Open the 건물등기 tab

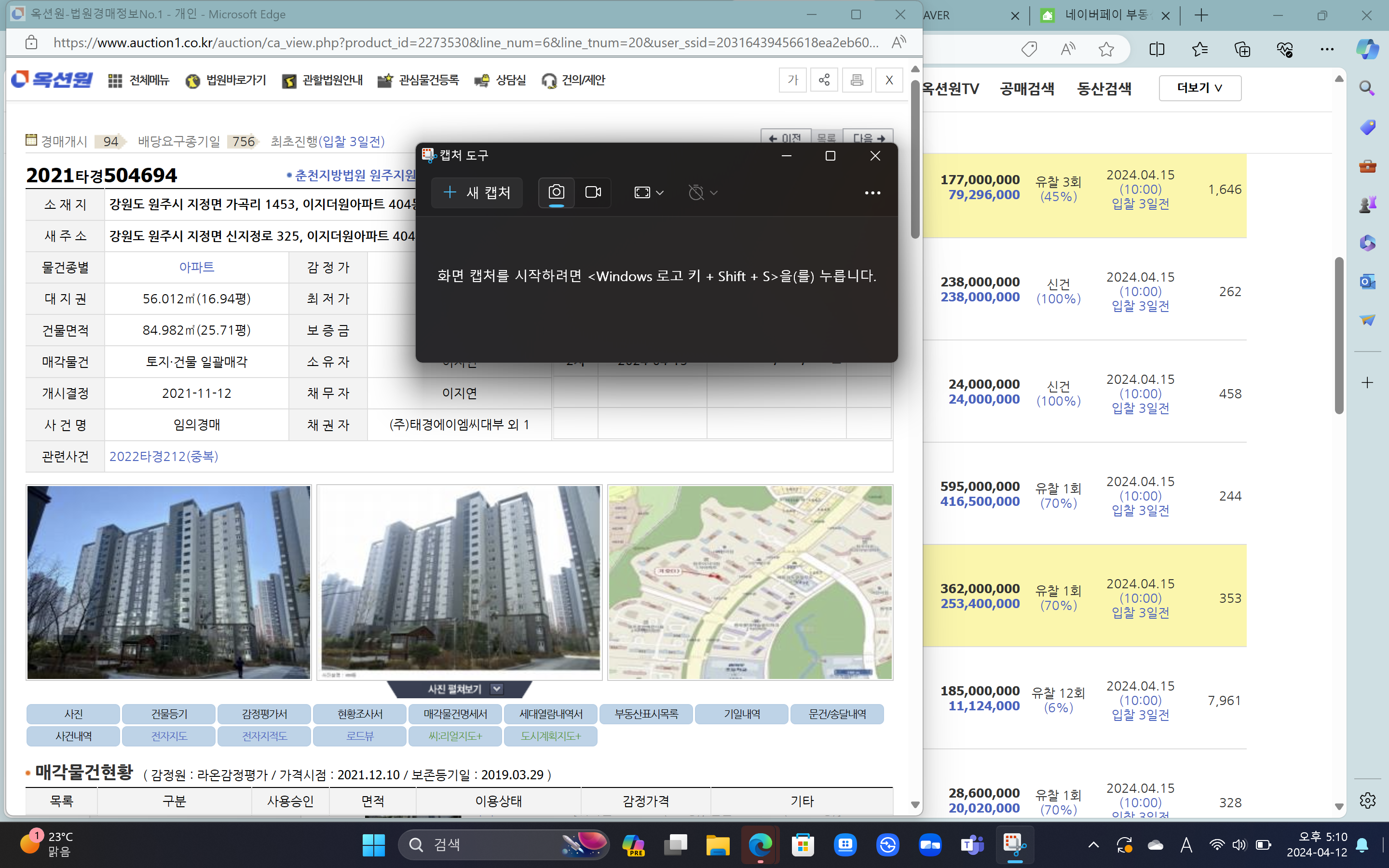click(169, 714)
